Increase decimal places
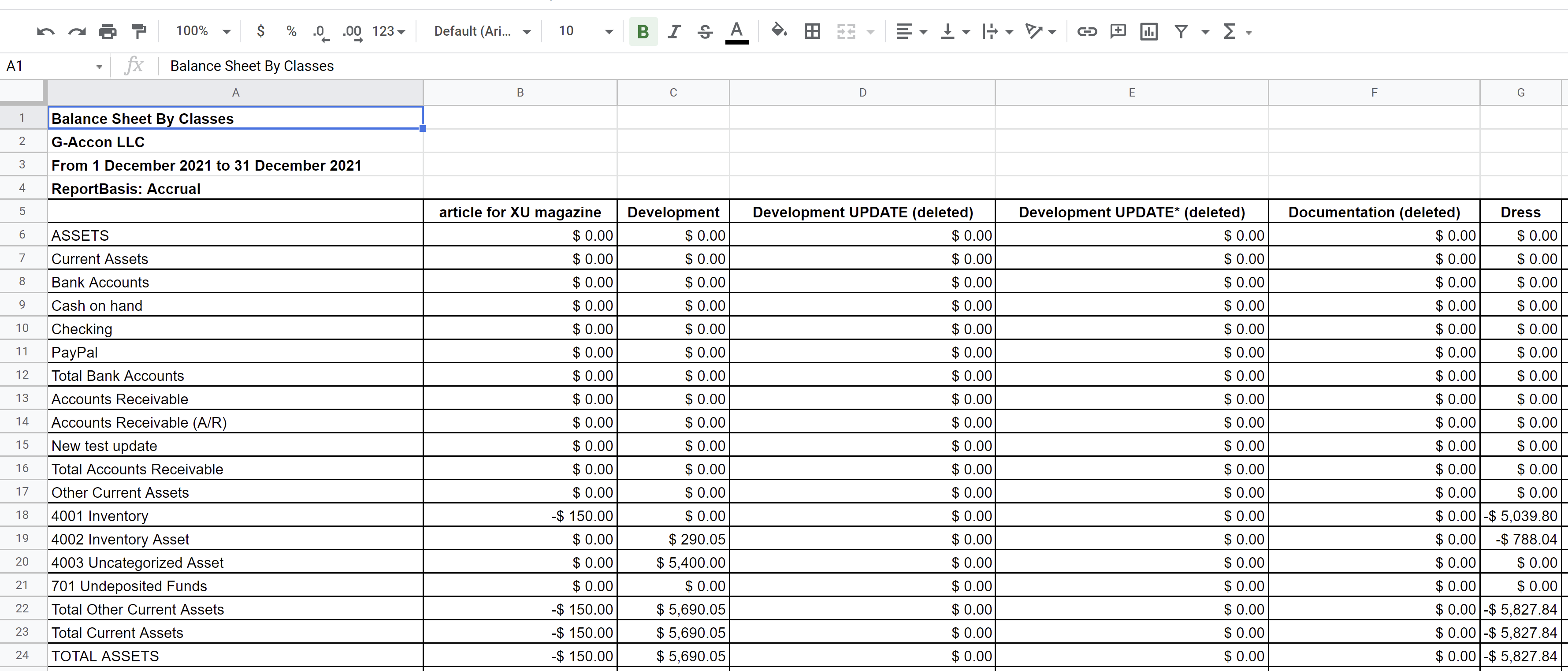This screenshot has width=1568, height=671. click(353, 32)
